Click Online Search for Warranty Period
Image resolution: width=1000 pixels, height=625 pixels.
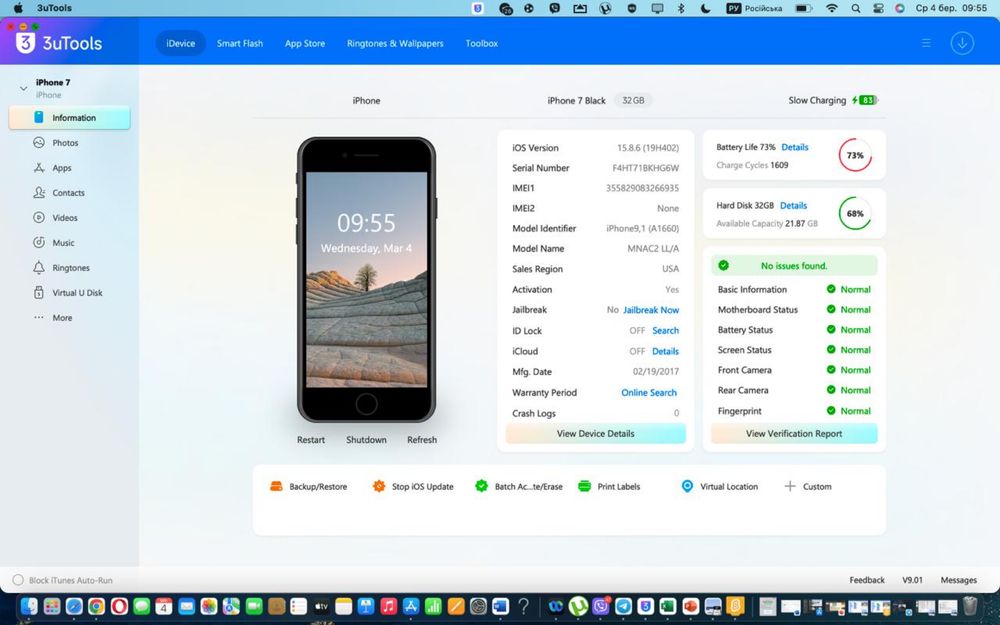(649, 393)
